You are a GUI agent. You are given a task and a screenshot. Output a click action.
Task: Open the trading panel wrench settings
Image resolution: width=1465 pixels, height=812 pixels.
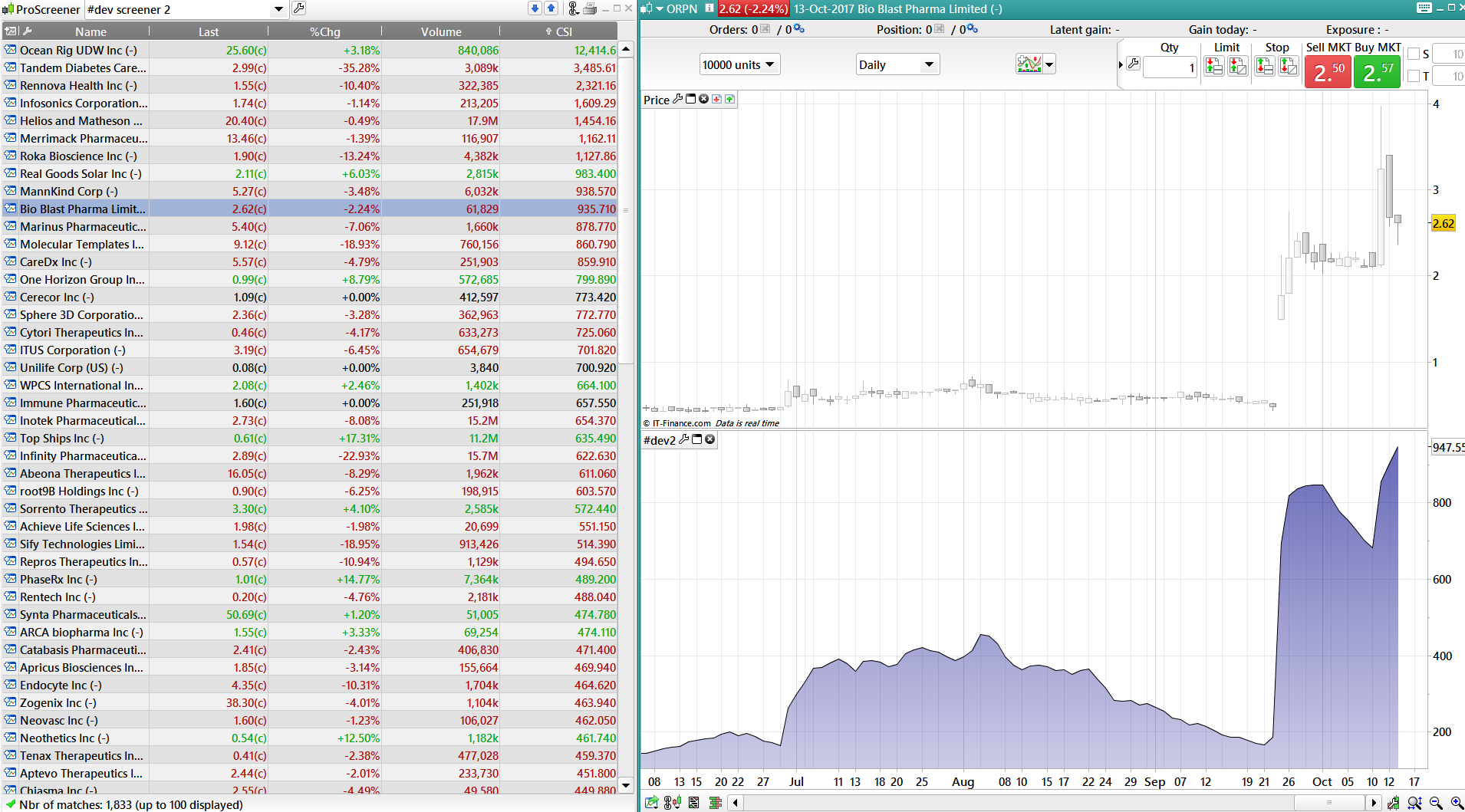(x=1134, y=64)
